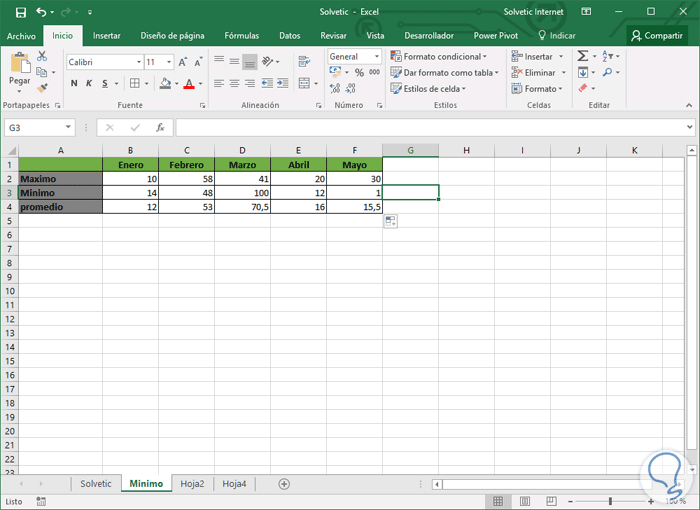Viewport: 700px width, 510px height.
Task: Increase font size with the large A icon
Action: (x=182, y=62)
